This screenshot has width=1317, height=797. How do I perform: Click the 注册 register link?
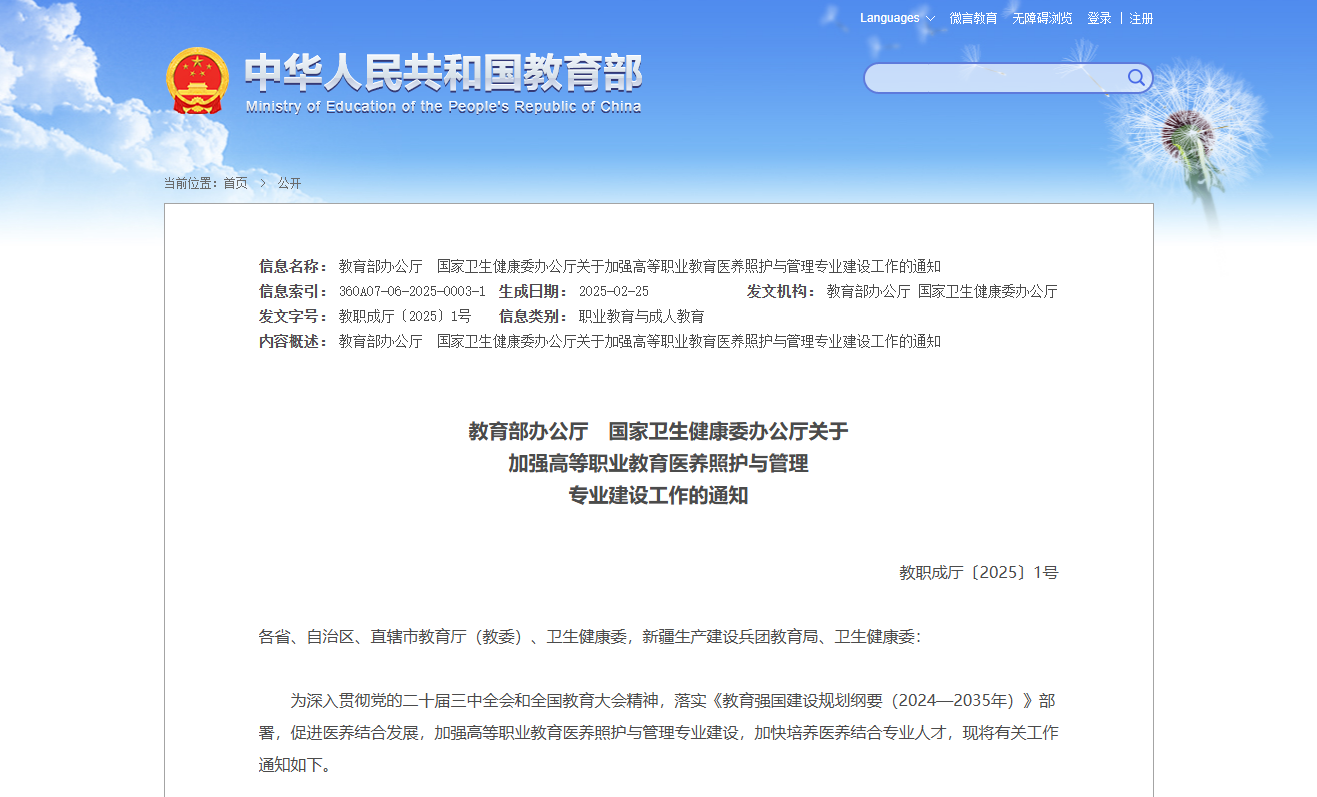pyautogui.click(x=1141, y=18)
